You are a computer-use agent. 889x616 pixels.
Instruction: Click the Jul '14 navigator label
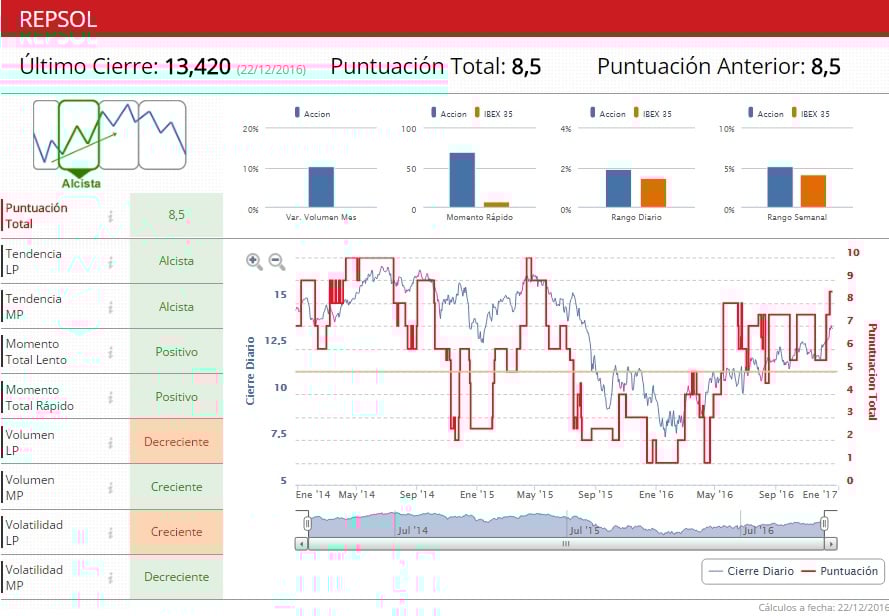(412, 530)
